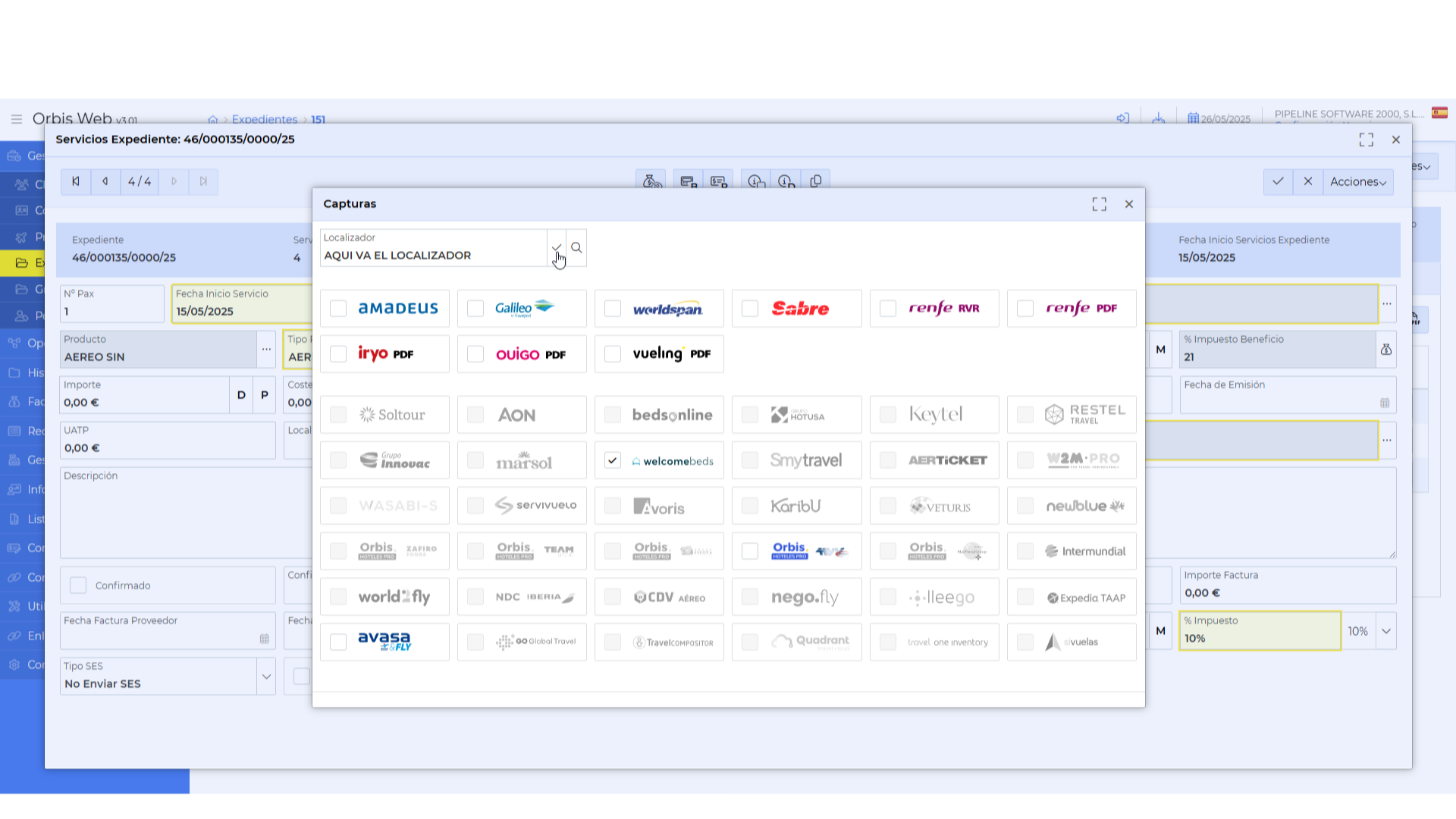Check the iryo PDF checkbox
Screen dimensions: 1456x819
[x=338, y=354]
